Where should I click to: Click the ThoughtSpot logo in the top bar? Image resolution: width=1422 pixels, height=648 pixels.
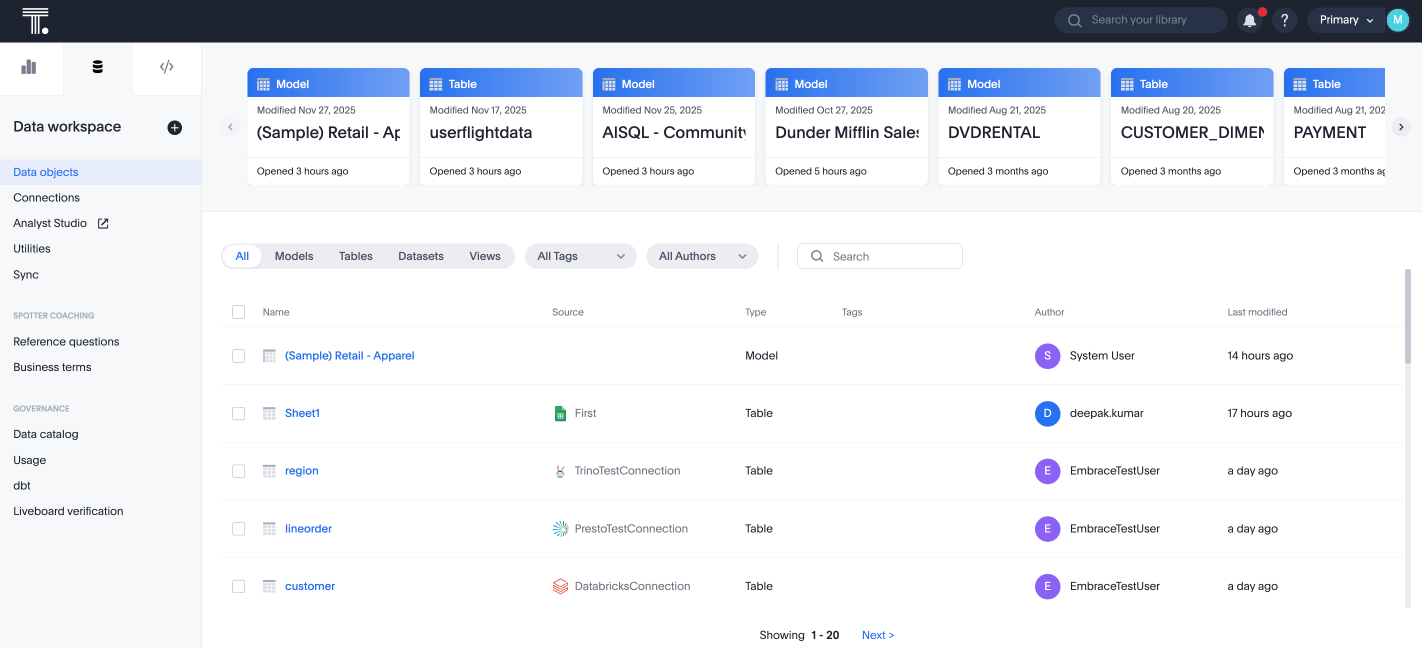(35, 20)
